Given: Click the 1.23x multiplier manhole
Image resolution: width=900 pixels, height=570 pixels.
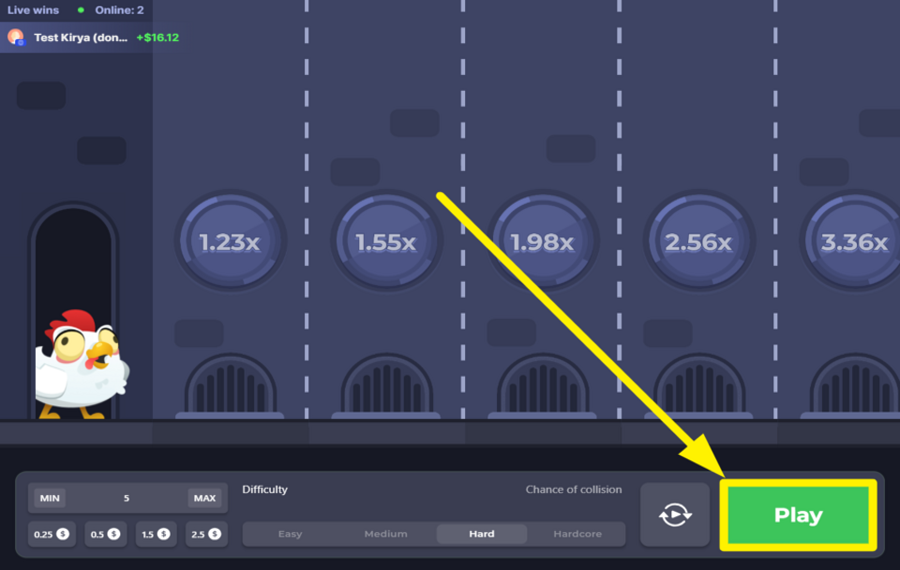Looking at the screenshot, I should pos(230,242).
